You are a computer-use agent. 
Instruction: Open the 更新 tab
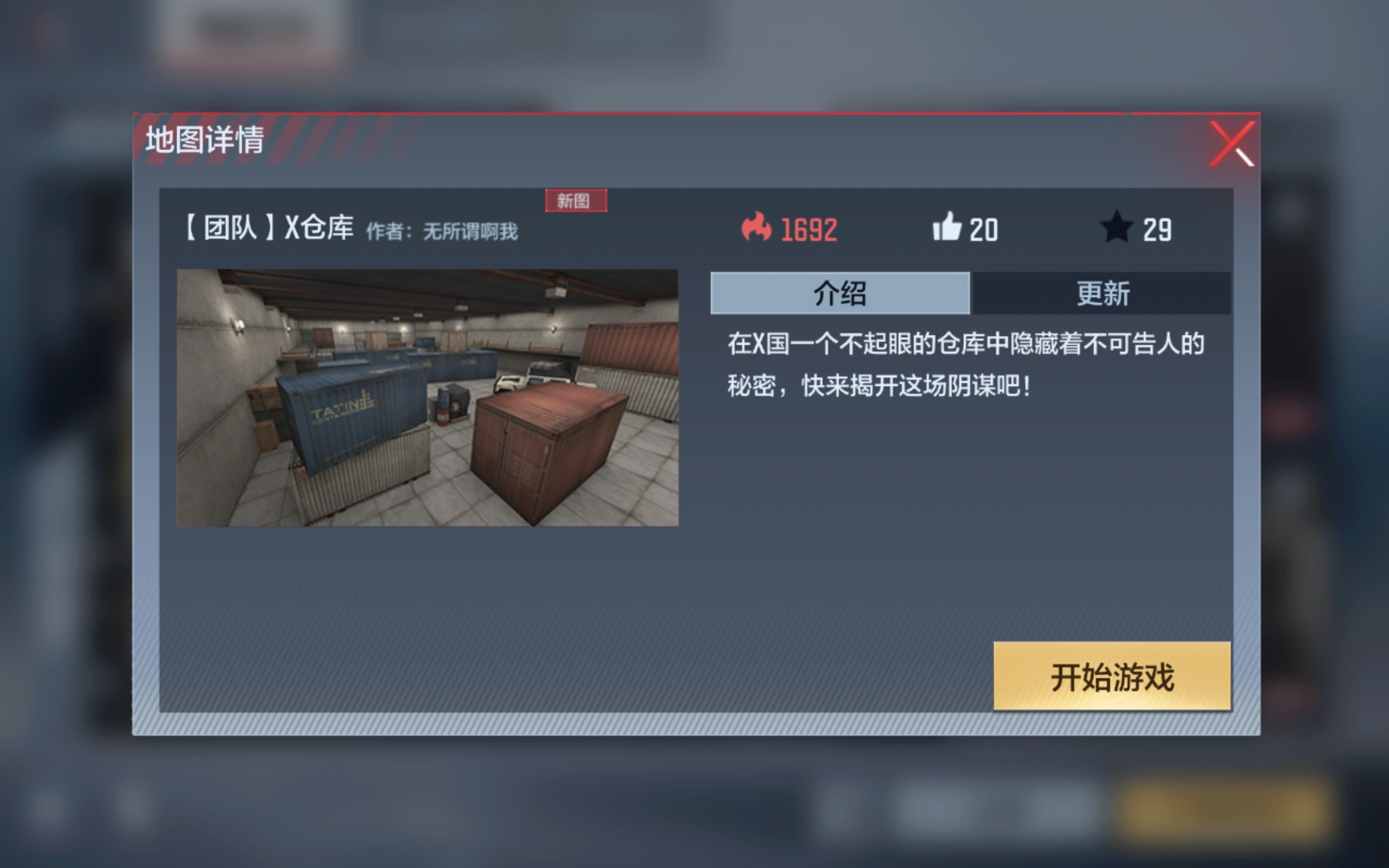pyautogui.click(x=1102, y=293)
